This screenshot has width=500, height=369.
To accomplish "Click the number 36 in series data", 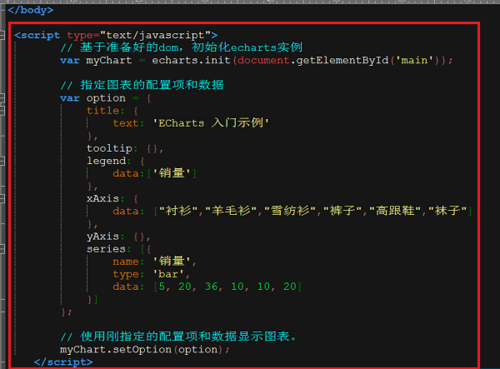I will [211, 287].
